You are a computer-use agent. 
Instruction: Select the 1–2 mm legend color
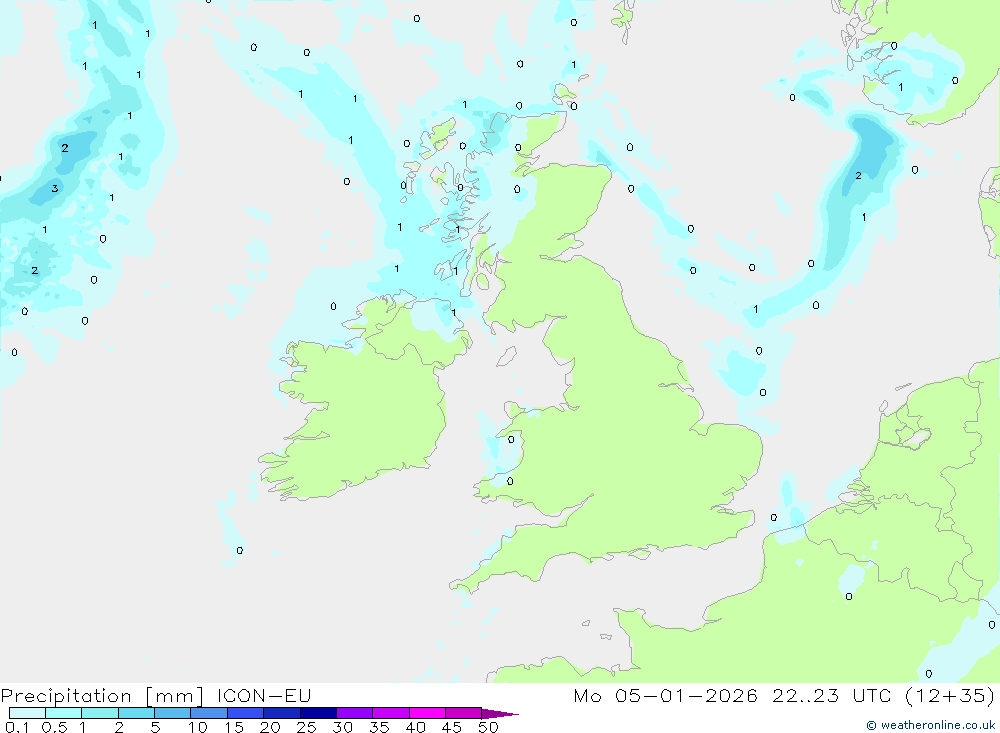pyautogui.click(x=99, y=713)
